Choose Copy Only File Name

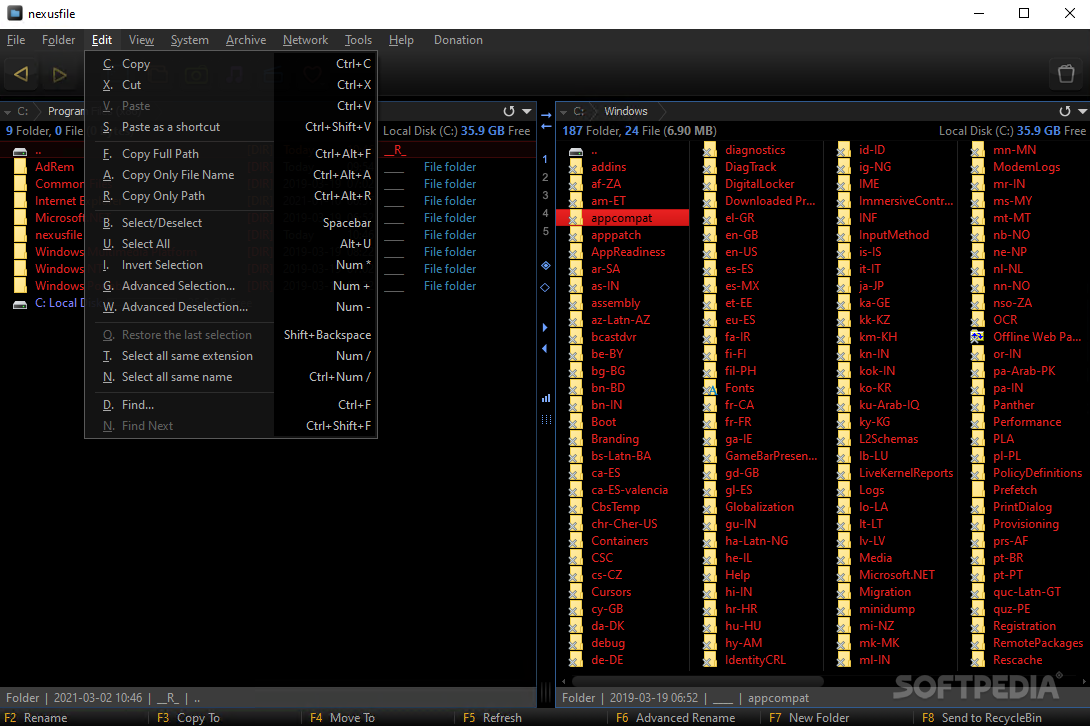click(231, 175)
